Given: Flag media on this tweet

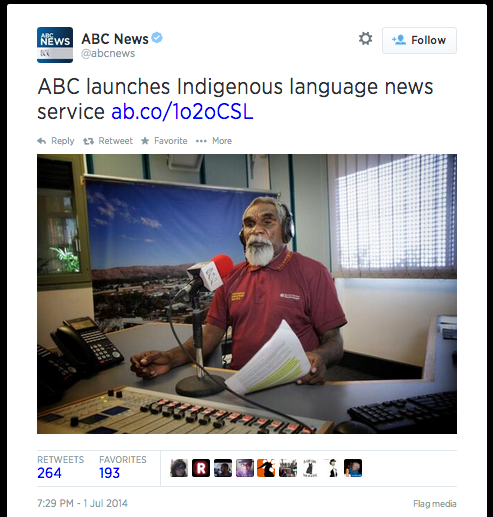Looking at the screenshot, I should (x=435, y=504).
